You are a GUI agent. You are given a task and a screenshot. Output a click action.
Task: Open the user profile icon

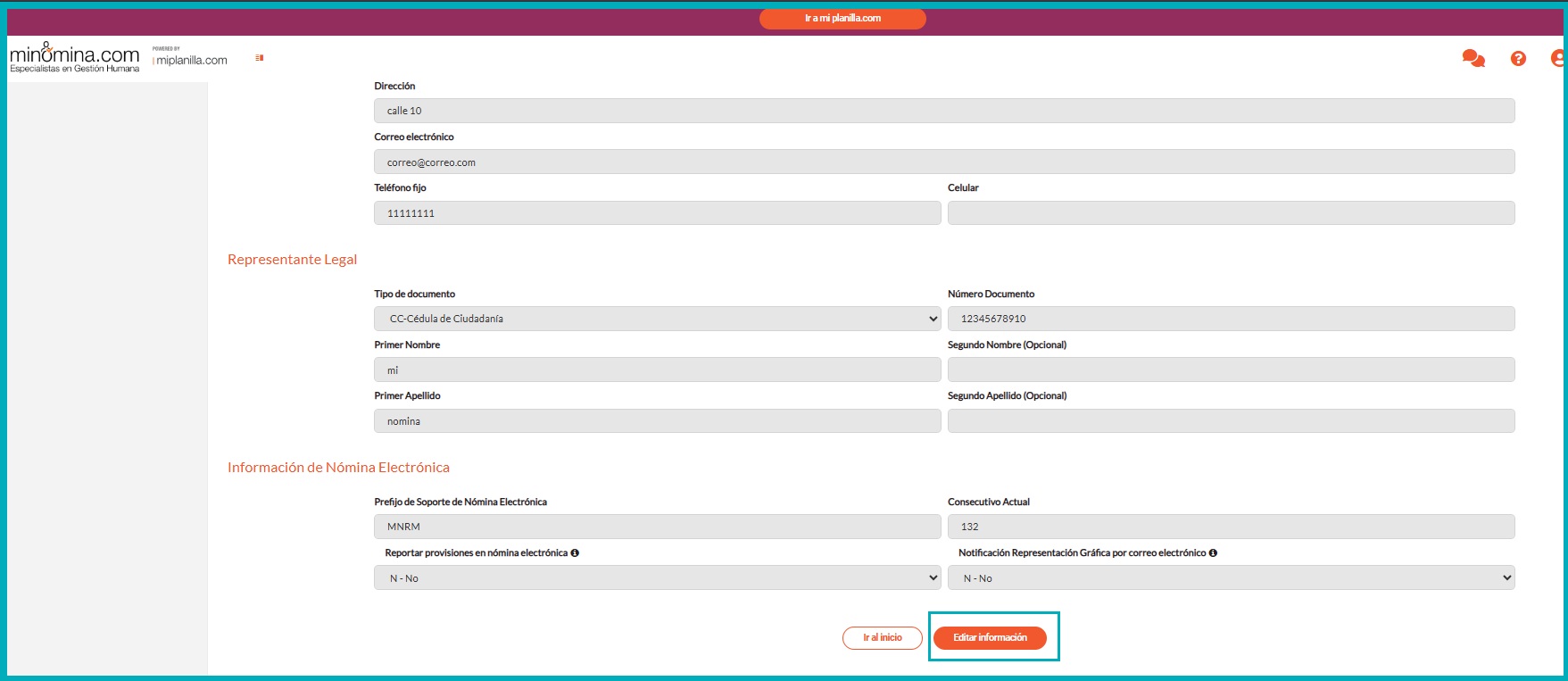coord(1559,59)
